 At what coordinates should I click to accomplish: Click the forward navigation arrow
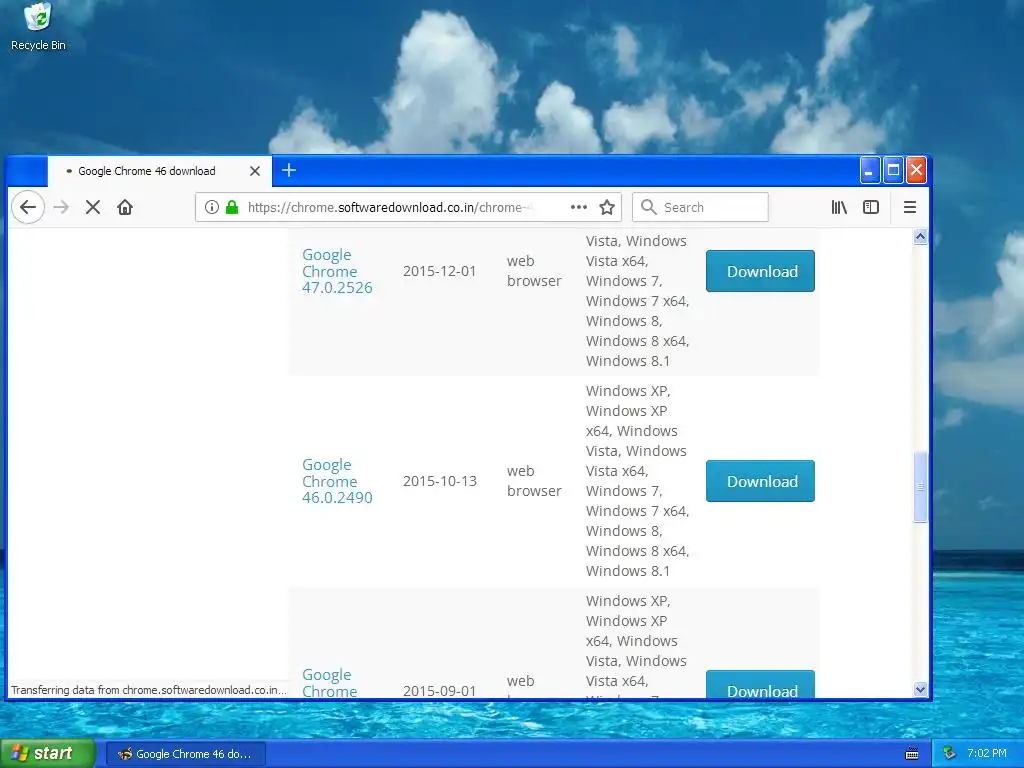(61, 208)
